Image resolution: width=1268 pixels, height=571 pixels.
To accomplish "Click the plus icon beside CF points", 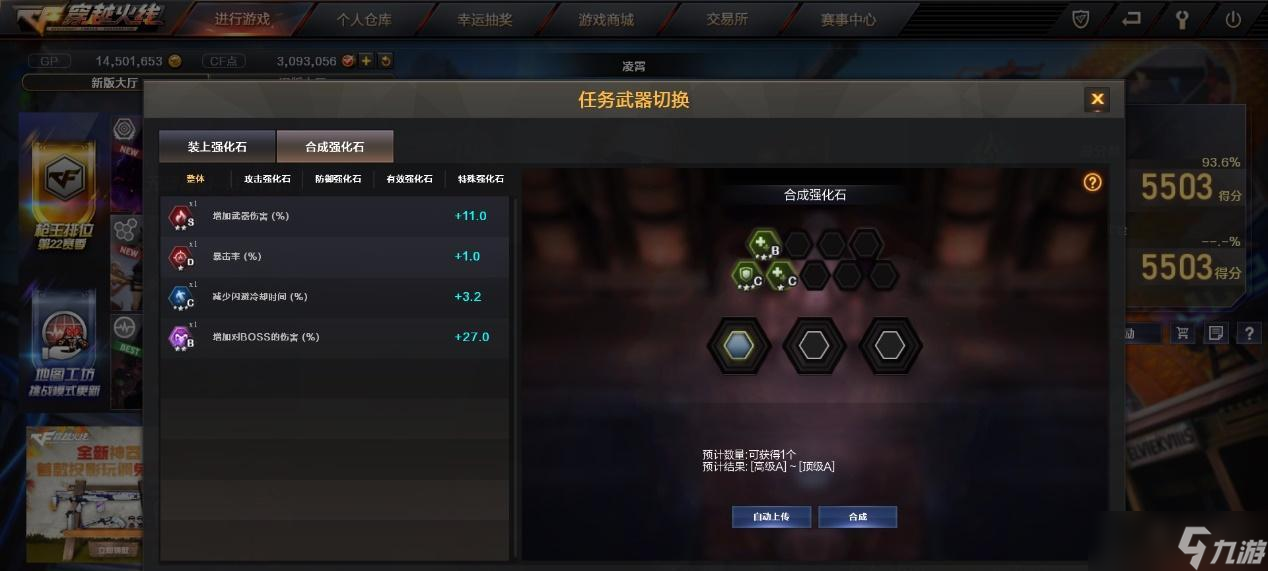I will [366, 61].
